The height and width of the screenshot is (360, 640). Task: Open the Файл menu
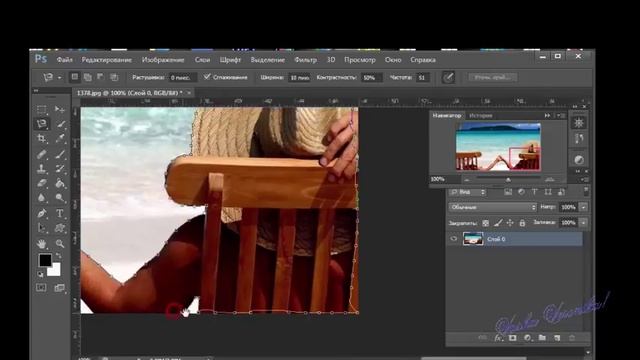click(64, 60)
